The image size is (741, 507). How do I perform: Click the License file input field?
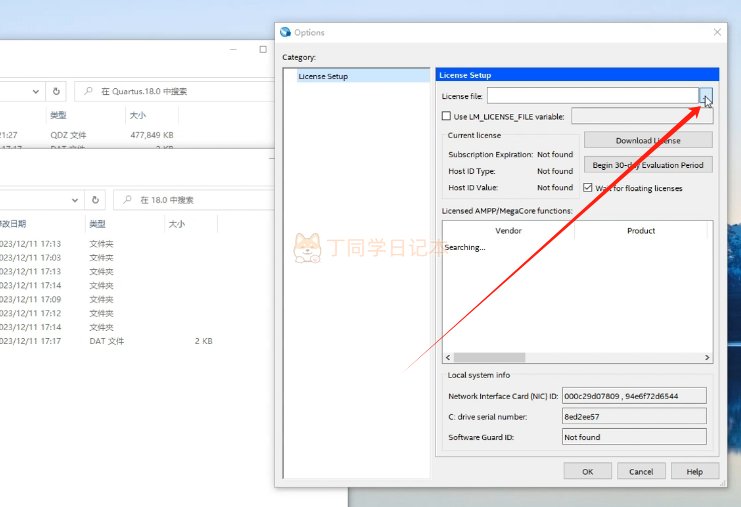593,96
